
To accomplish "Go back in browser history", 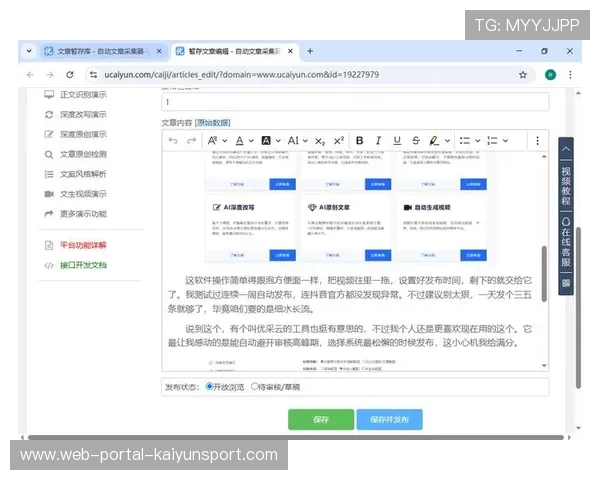I will [30, 75].
